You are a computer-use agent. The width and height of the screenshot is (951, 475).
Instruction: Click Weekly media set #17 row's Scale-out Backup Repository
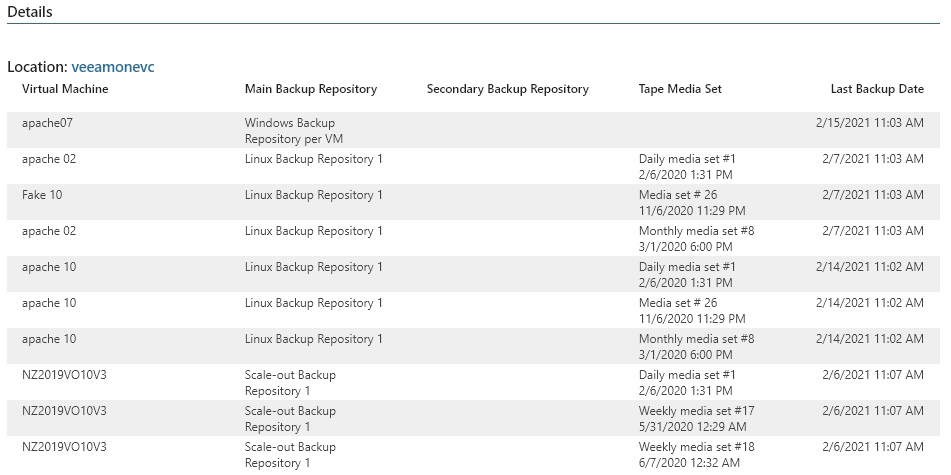click(290, 419)
